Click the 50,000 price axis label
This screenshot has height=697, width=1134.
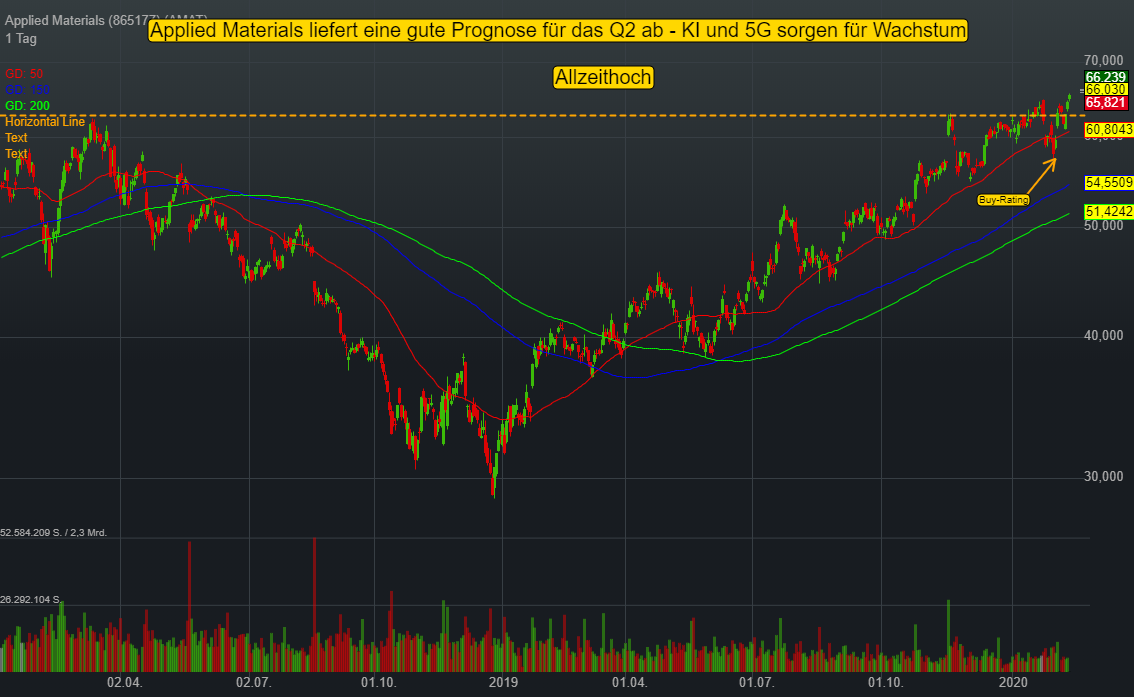pos(1104,226)
